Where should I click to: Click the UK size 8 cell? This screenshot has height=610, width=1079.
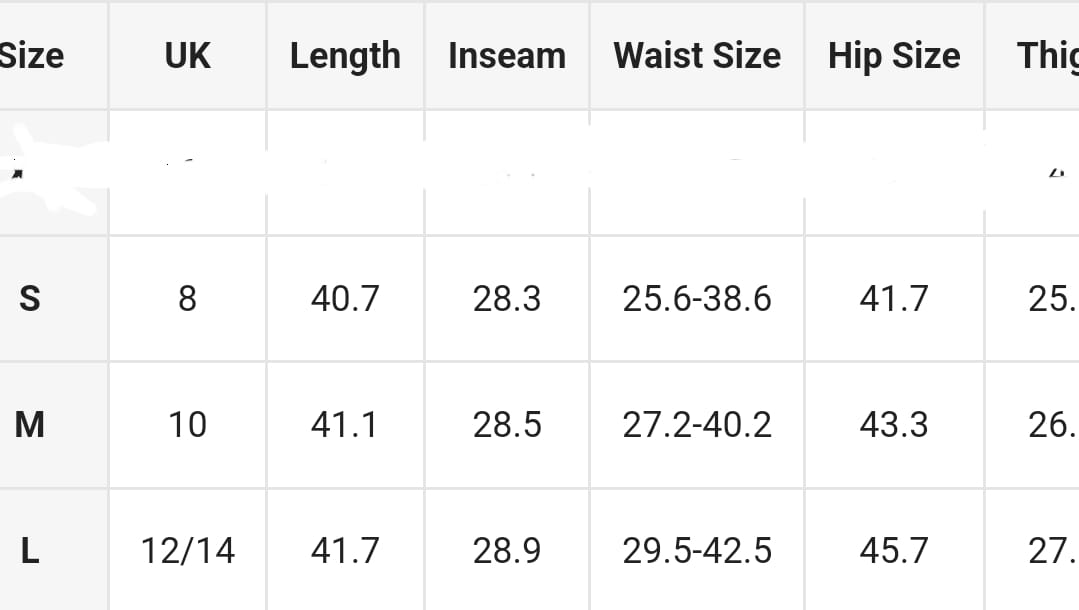click(187, 298)
